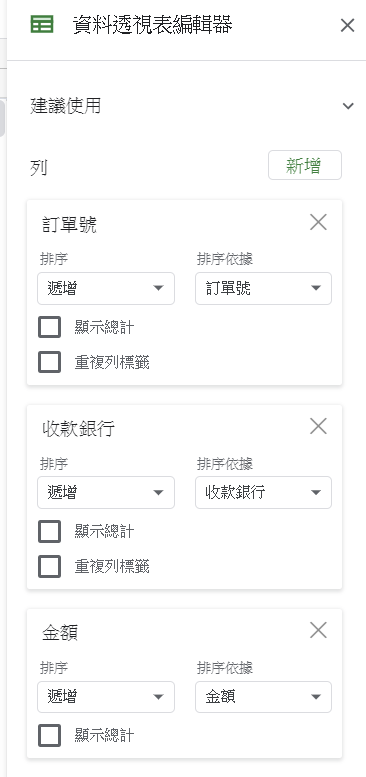
Task: Click the green pivot table editor icon
Action: 42,24
